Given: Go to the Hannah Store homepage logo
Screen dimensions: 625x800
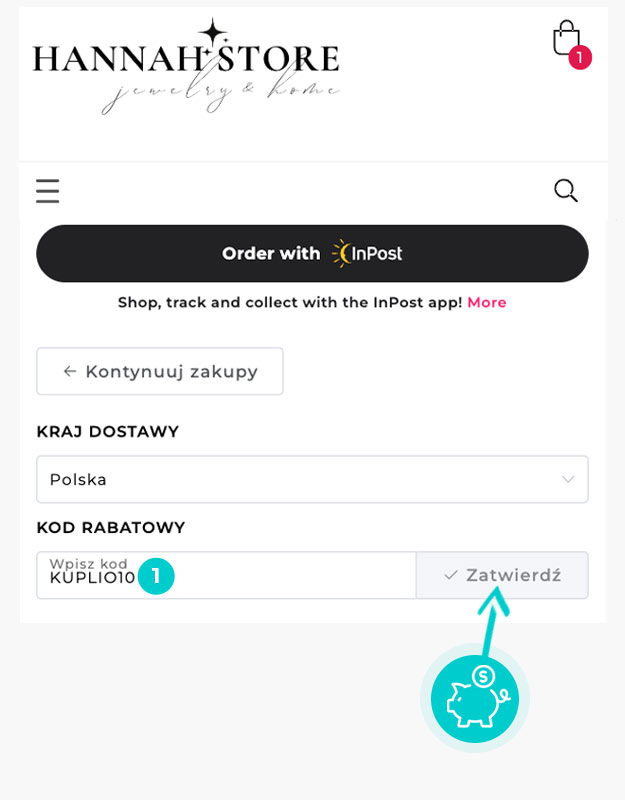Looking at the screenshot, I should point(186,66).
